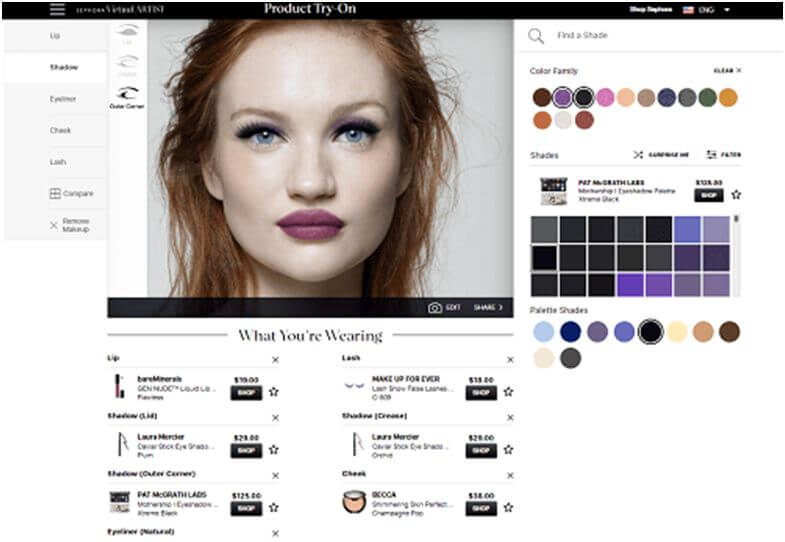Viewport: 785px width, 542px height.
Task: Pick the pink swatch in Color Family
Action: pos(605,97)
